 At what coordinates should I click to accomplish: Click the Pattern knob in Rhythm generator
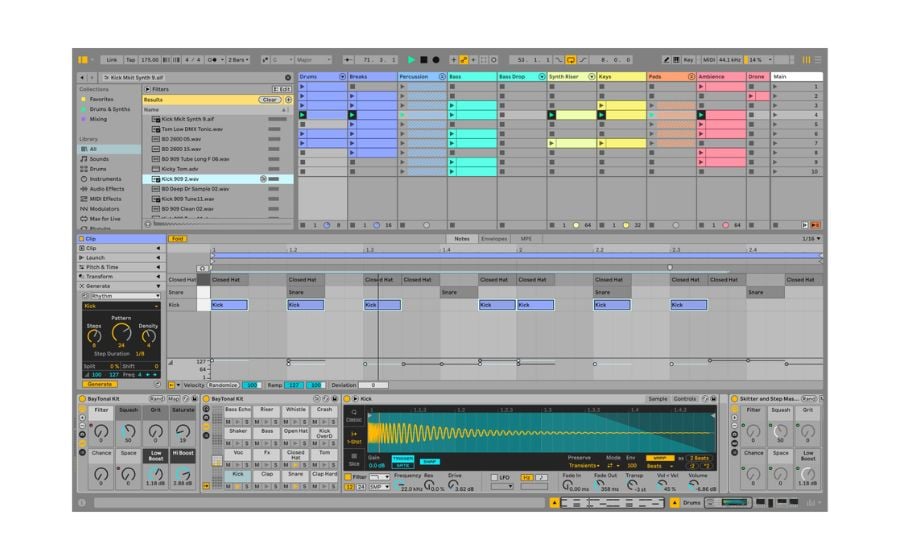[121, 332]
